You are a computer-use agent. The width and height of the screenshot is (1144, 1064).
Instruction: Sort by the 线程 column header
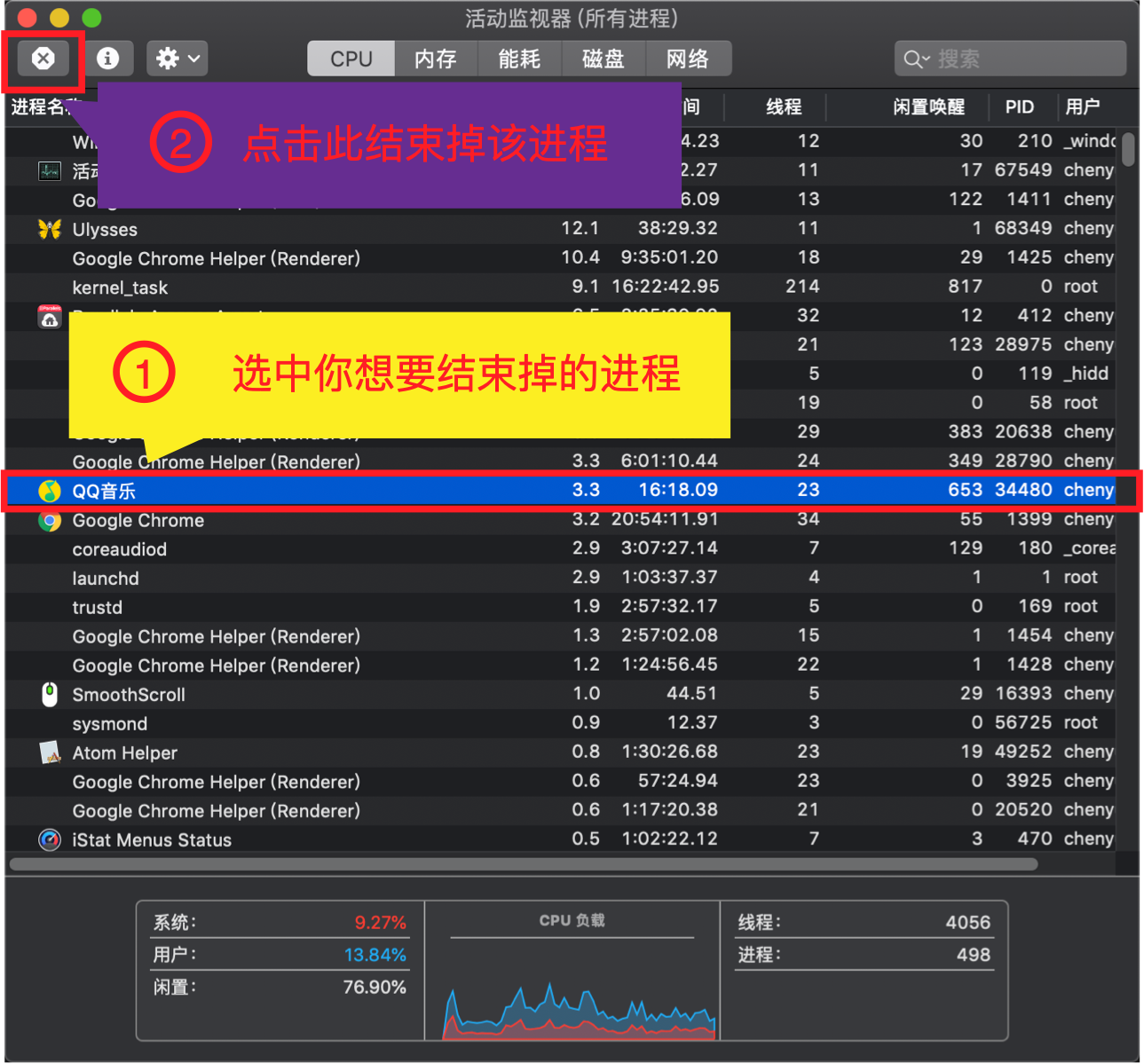click(x=784, y=107)
